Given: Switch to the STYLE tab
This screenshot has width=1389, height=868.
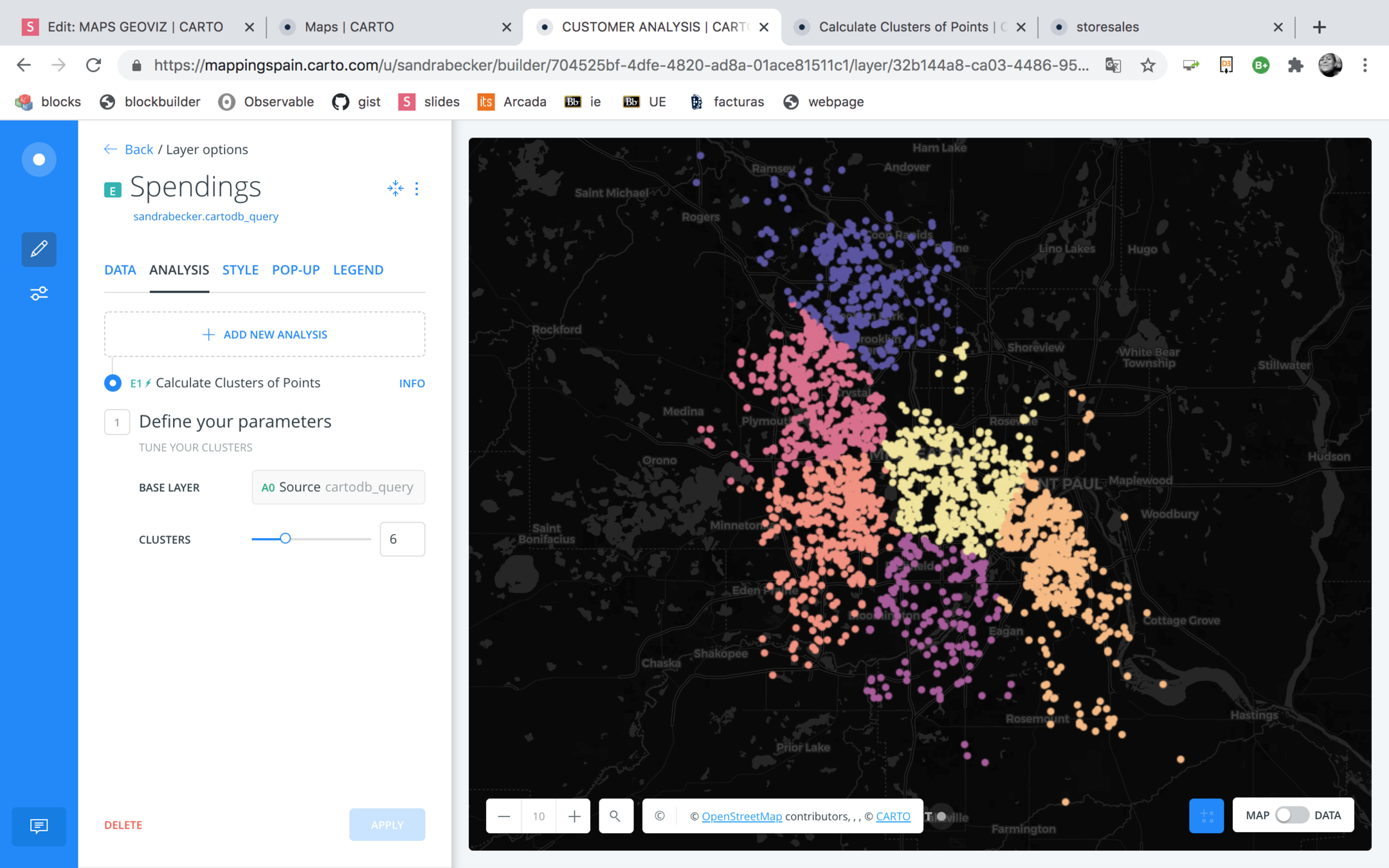Looking at the screenshot, I should pos(240,270).
